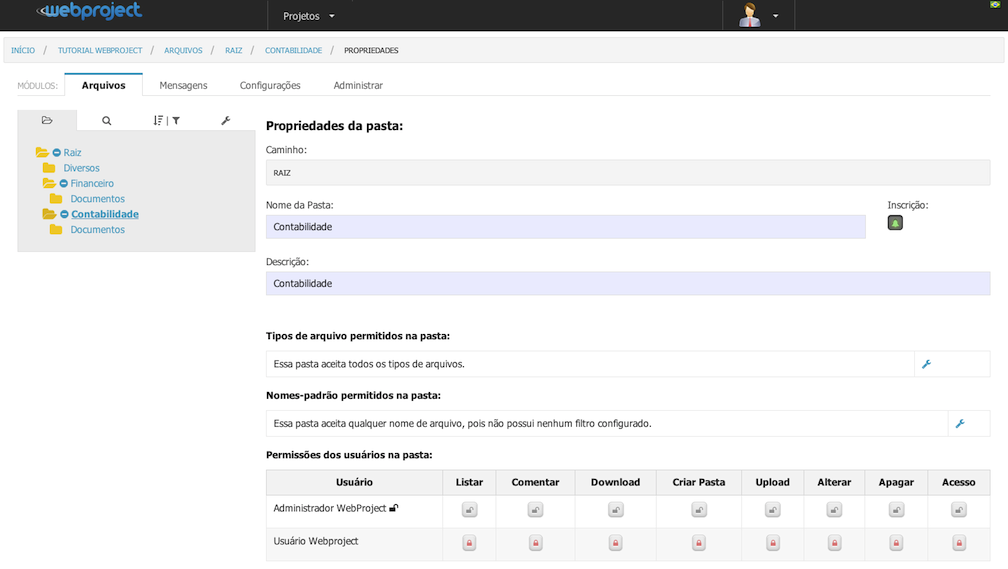Viewport: 1008px width, 569px height.
Task: Toggle the Inscrição bell subscription
Action: (895, 223)
